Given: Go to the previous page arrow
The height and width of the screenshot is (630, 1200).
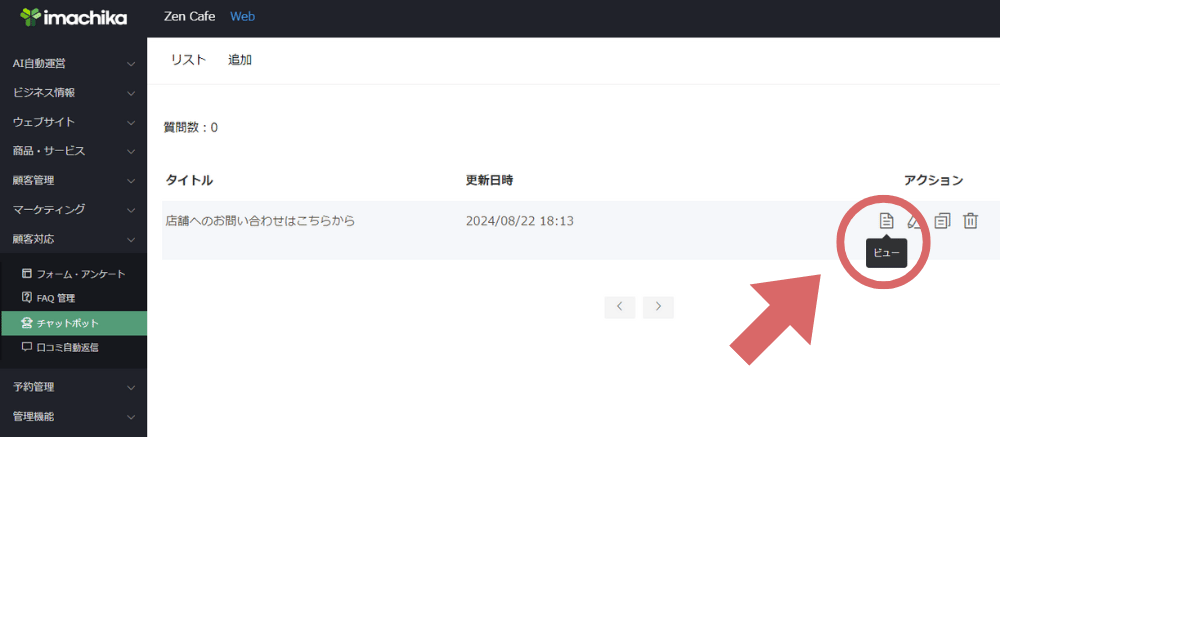Looking at the screenshot, I should pyautogui.click(x=620, y=307).
